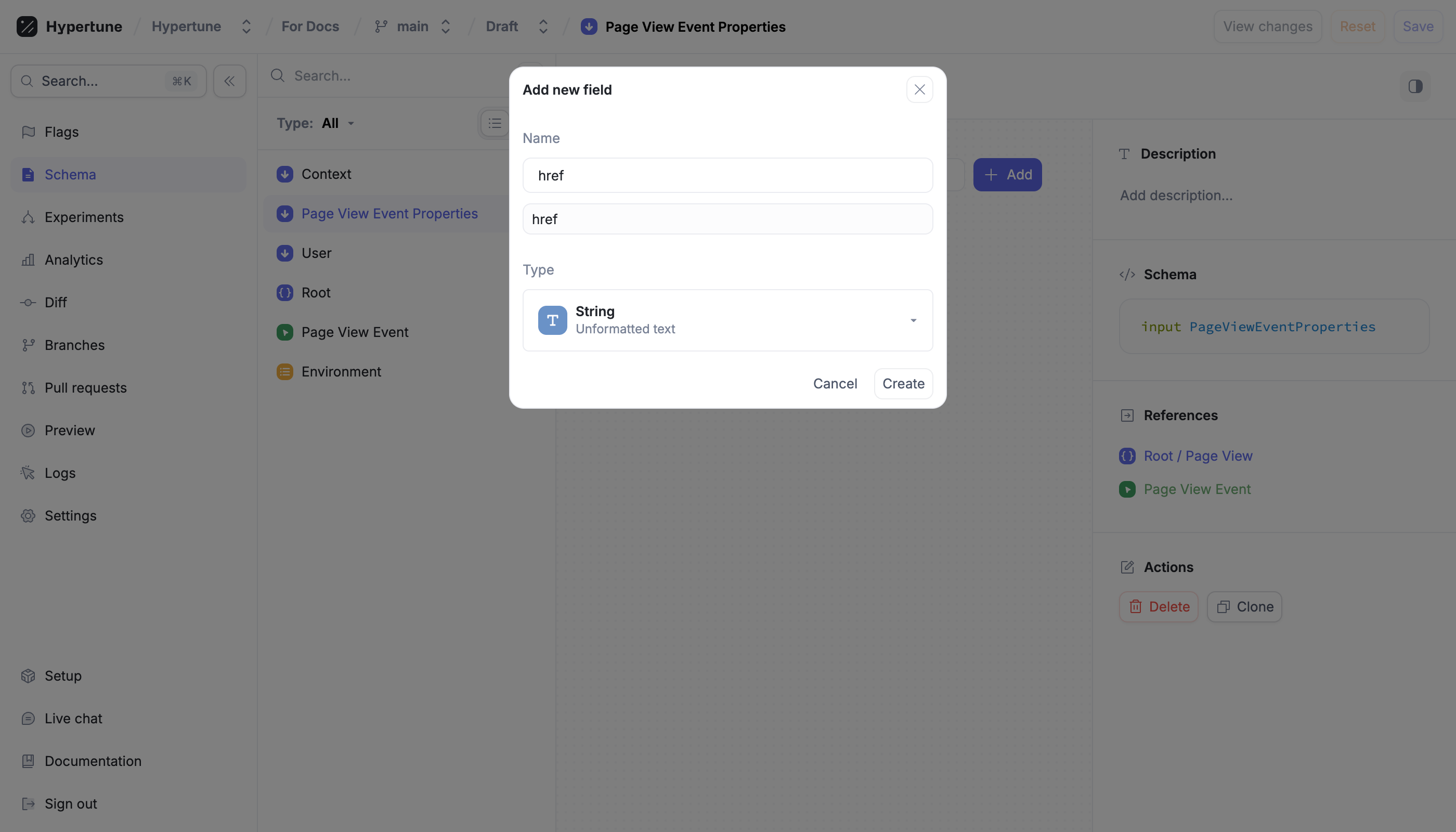Click the Environment enum icon
This screenshot has width=1456, height=832.
(x=284, y=371)
